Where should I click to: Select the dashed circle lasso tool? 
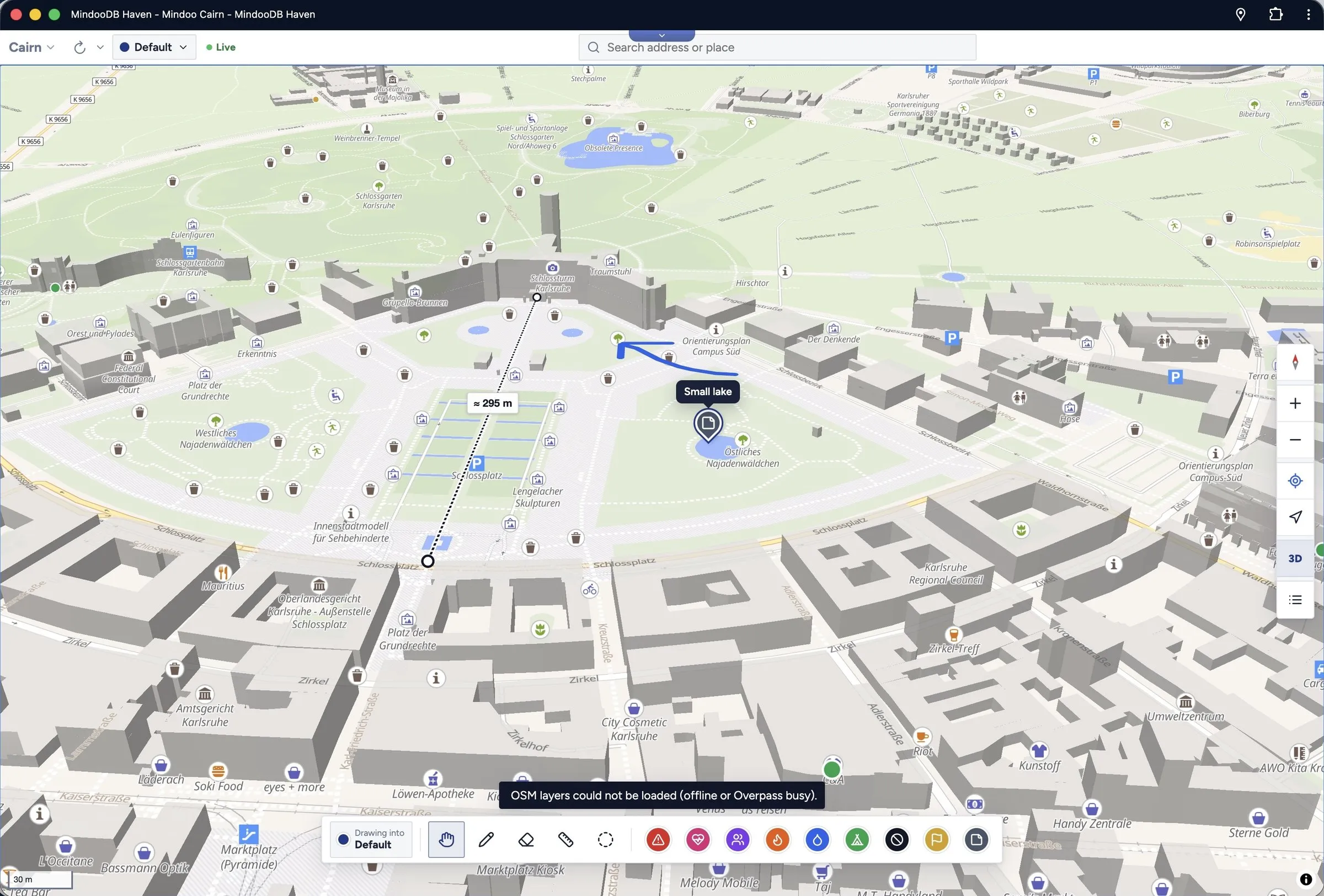606,839
